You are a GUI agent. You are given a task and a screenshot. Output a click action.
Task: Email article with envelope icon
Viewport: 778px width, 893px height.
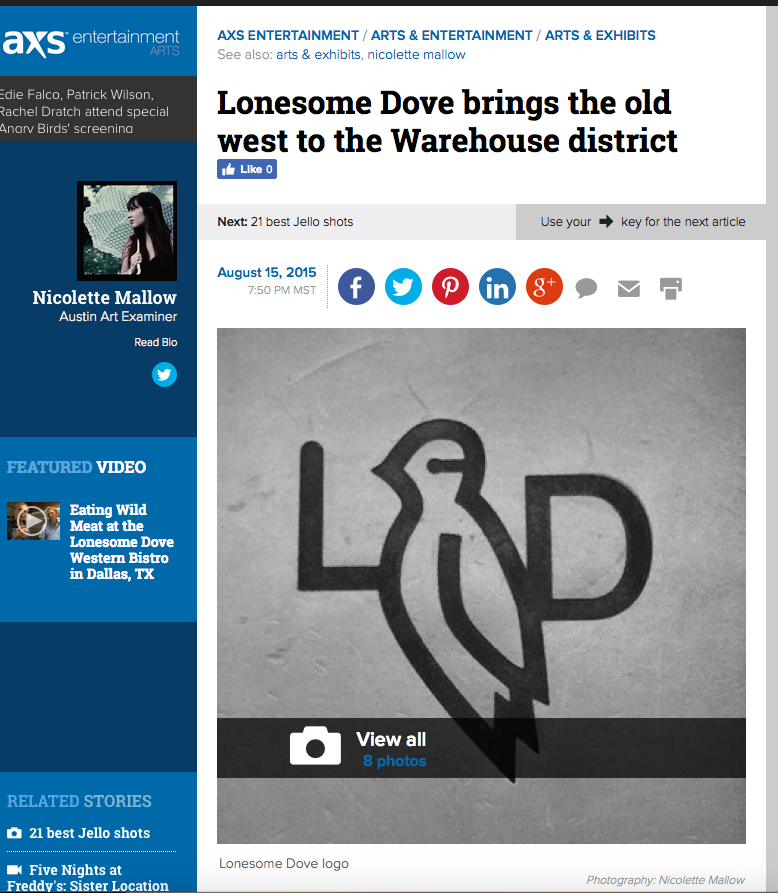coord(629,289)
